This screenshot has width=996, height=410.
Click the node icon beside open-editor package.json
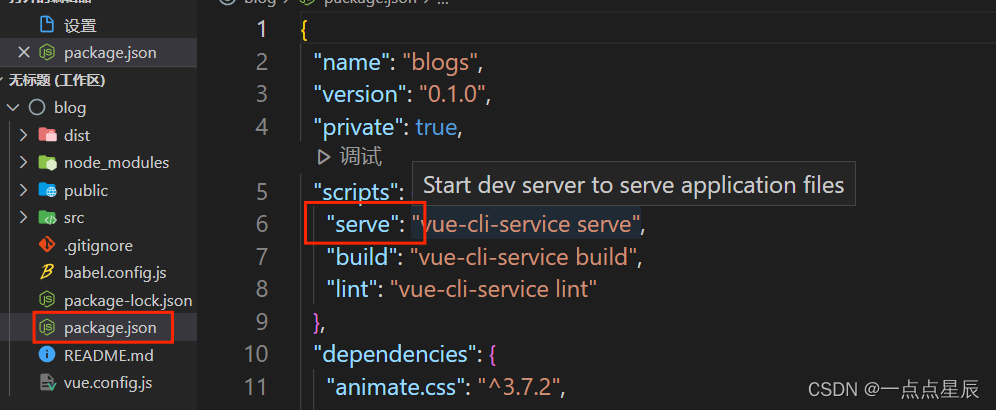pyautogui.click(x=47, y=53)
